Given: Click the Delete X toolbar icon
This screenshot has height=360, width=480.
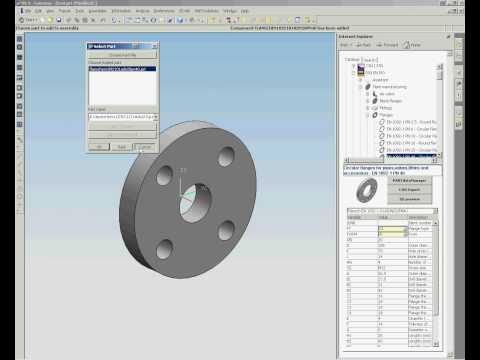Looking at the screenshot, I should pyautogui.click(x=93, y=20).
